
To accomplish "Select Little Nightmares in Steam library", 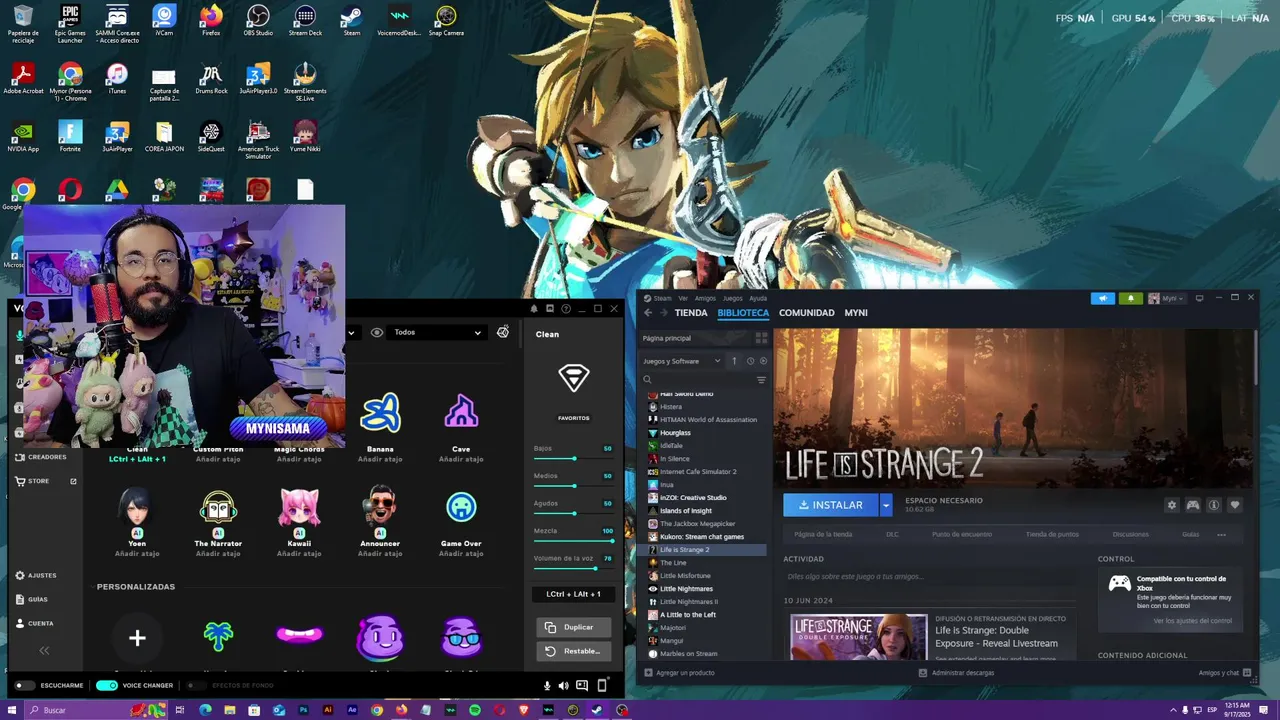I will click(685, 589).
